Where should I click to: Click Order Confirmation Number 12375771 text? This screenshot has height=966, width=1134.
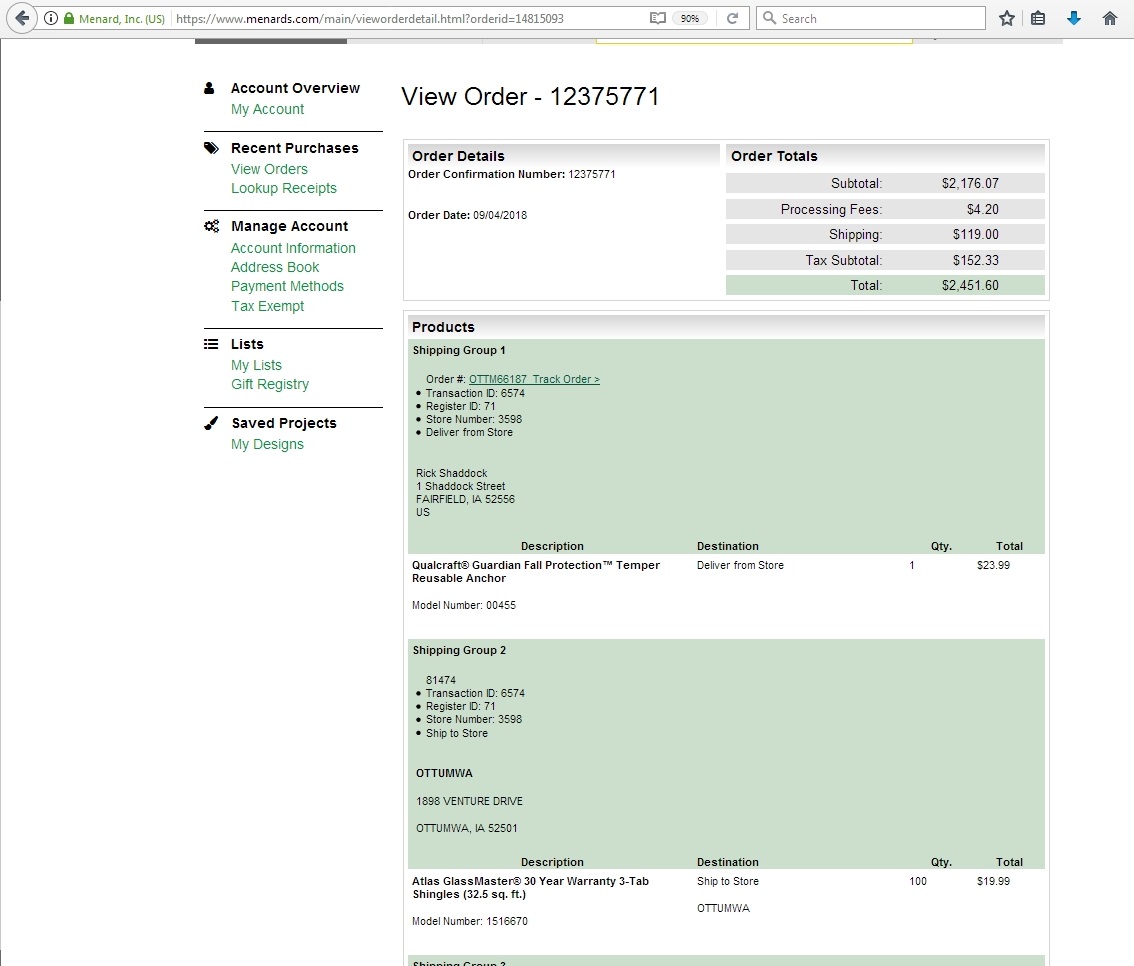tap(511, 174)
